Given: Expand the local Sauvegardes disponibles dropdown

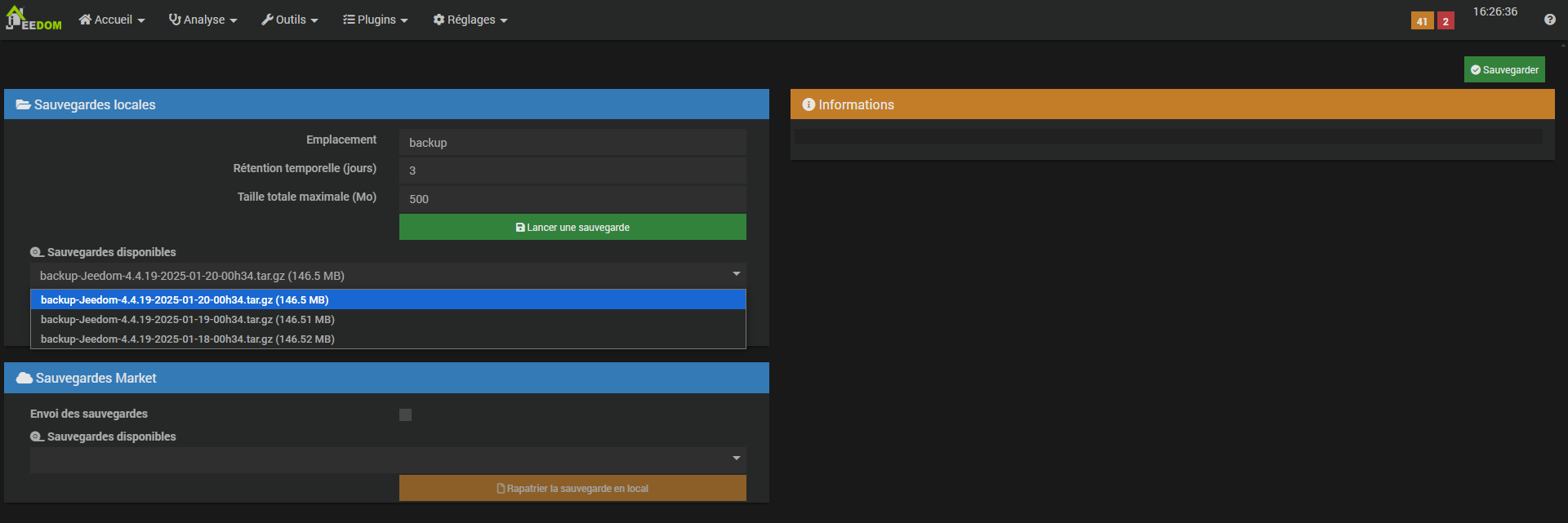Looking at the screenshot, I should point(388,276).
